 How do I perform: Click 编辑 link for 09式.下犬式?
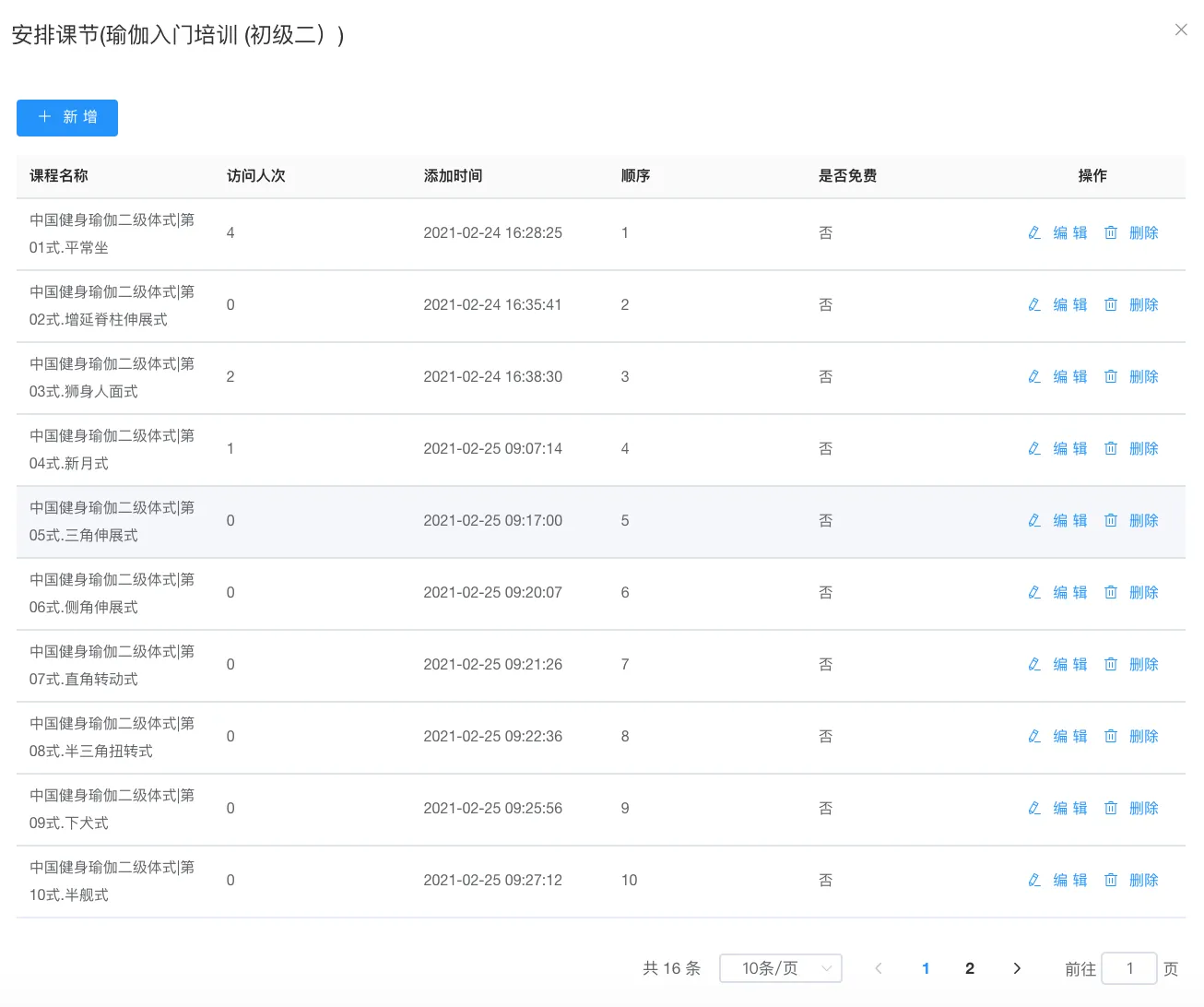click(1069, 809)
